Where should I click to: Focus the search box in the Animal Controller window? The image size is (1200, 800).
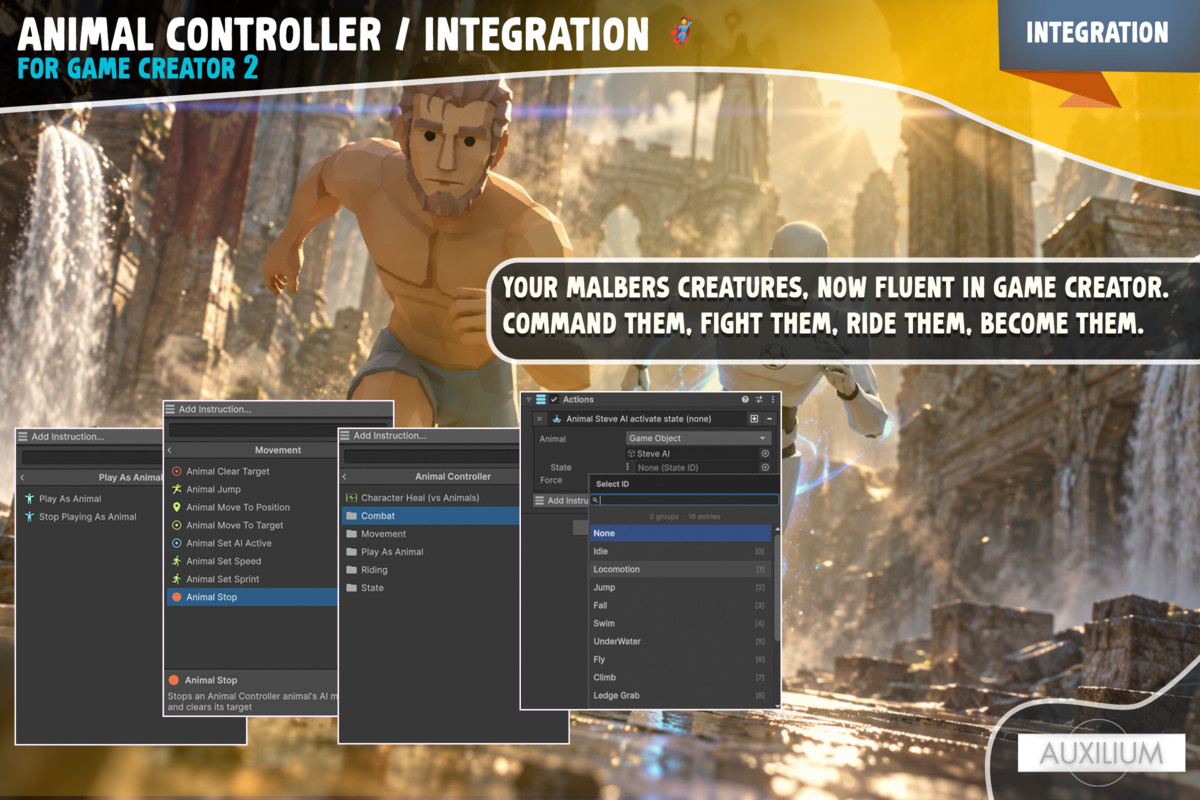click(430, 456)
